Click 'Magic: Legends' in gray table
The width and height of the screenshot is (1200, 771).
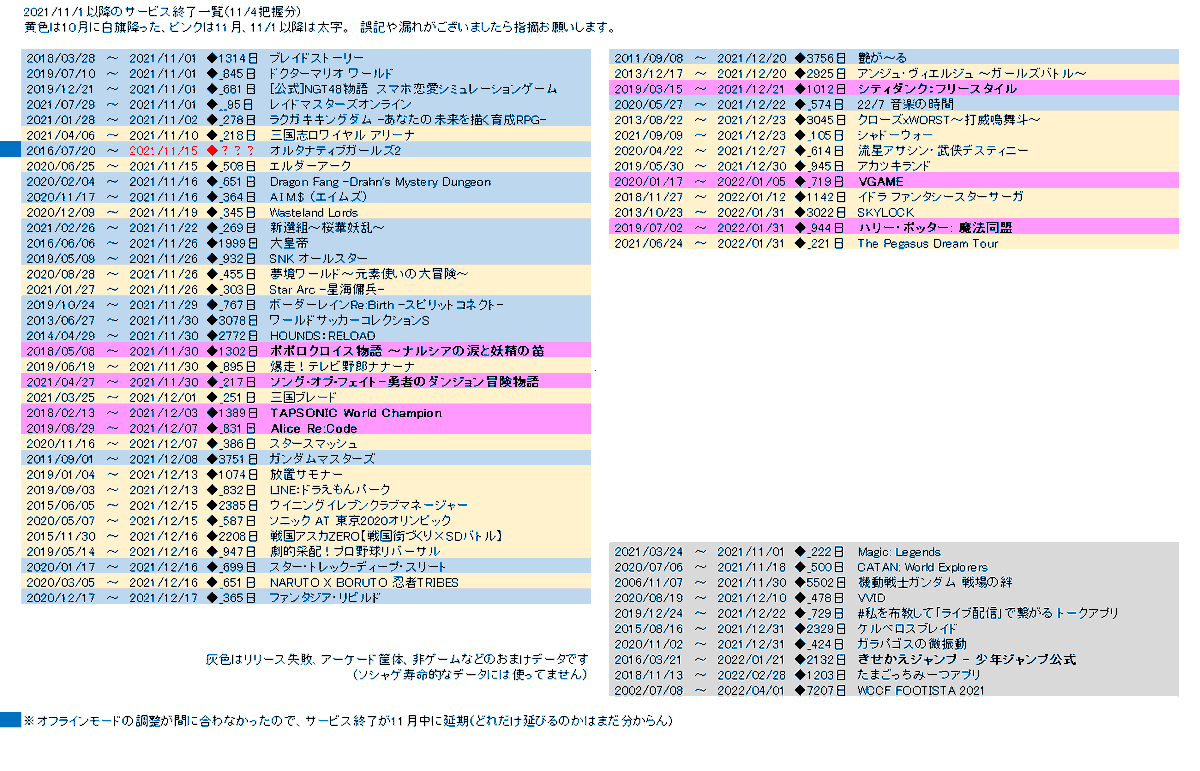coord(898,552)
